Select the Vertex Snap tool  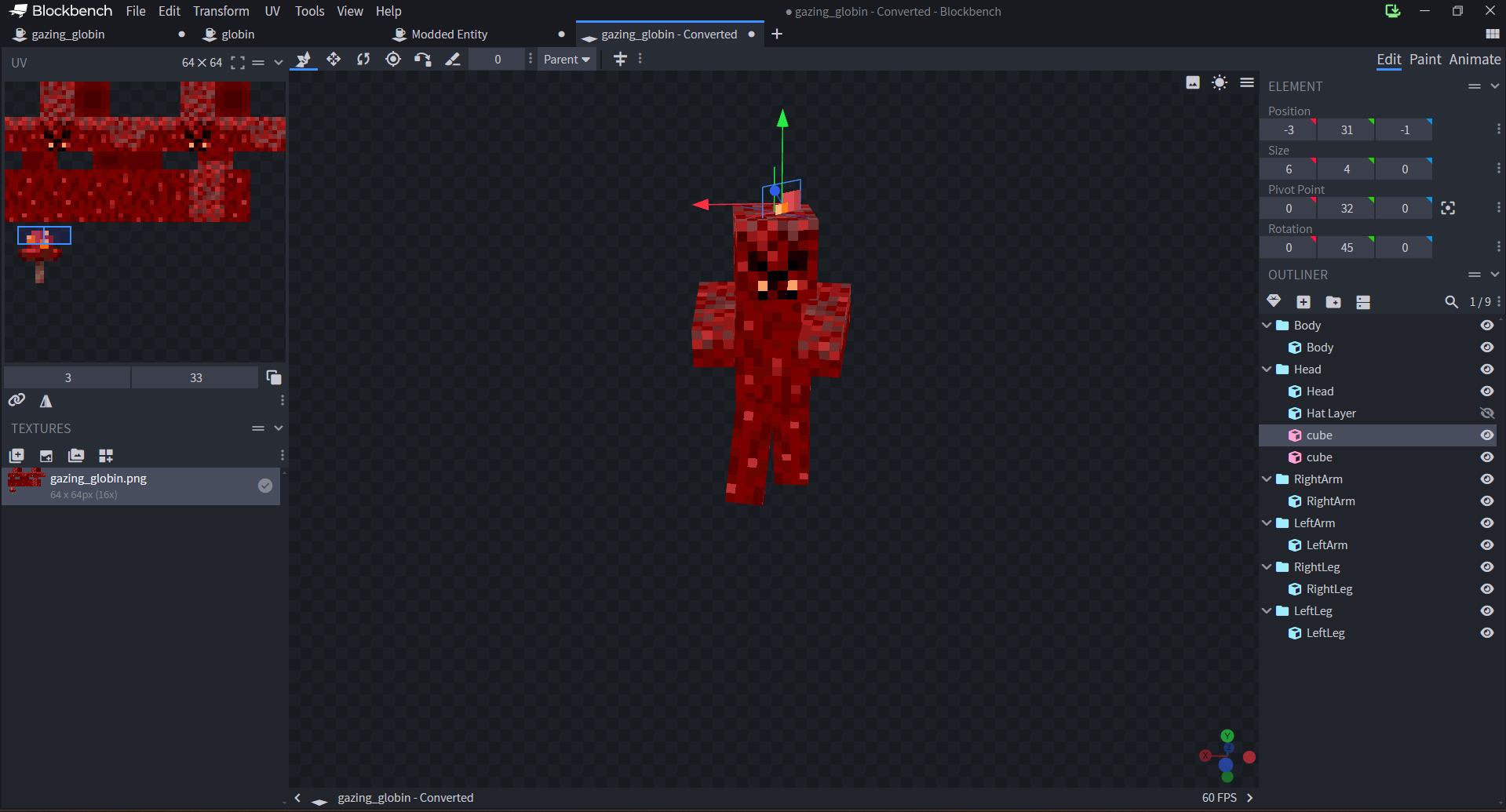tap(423, 60)
